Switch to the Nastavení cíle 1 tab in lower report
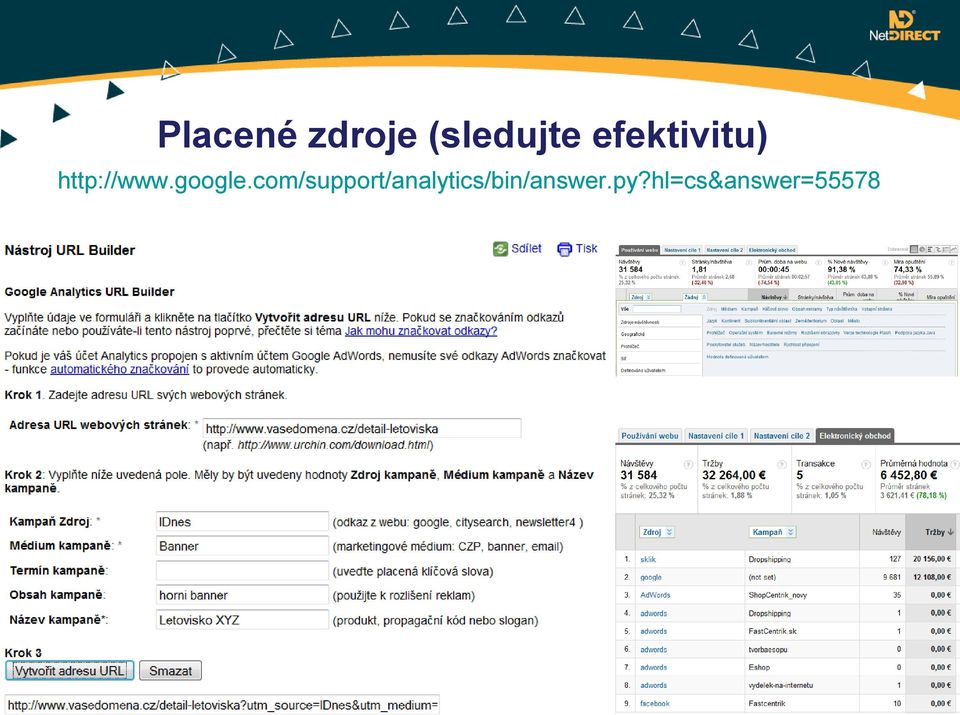Image resolution: width=960 pixels, height=715 pixels. click(x=716, y=436)
